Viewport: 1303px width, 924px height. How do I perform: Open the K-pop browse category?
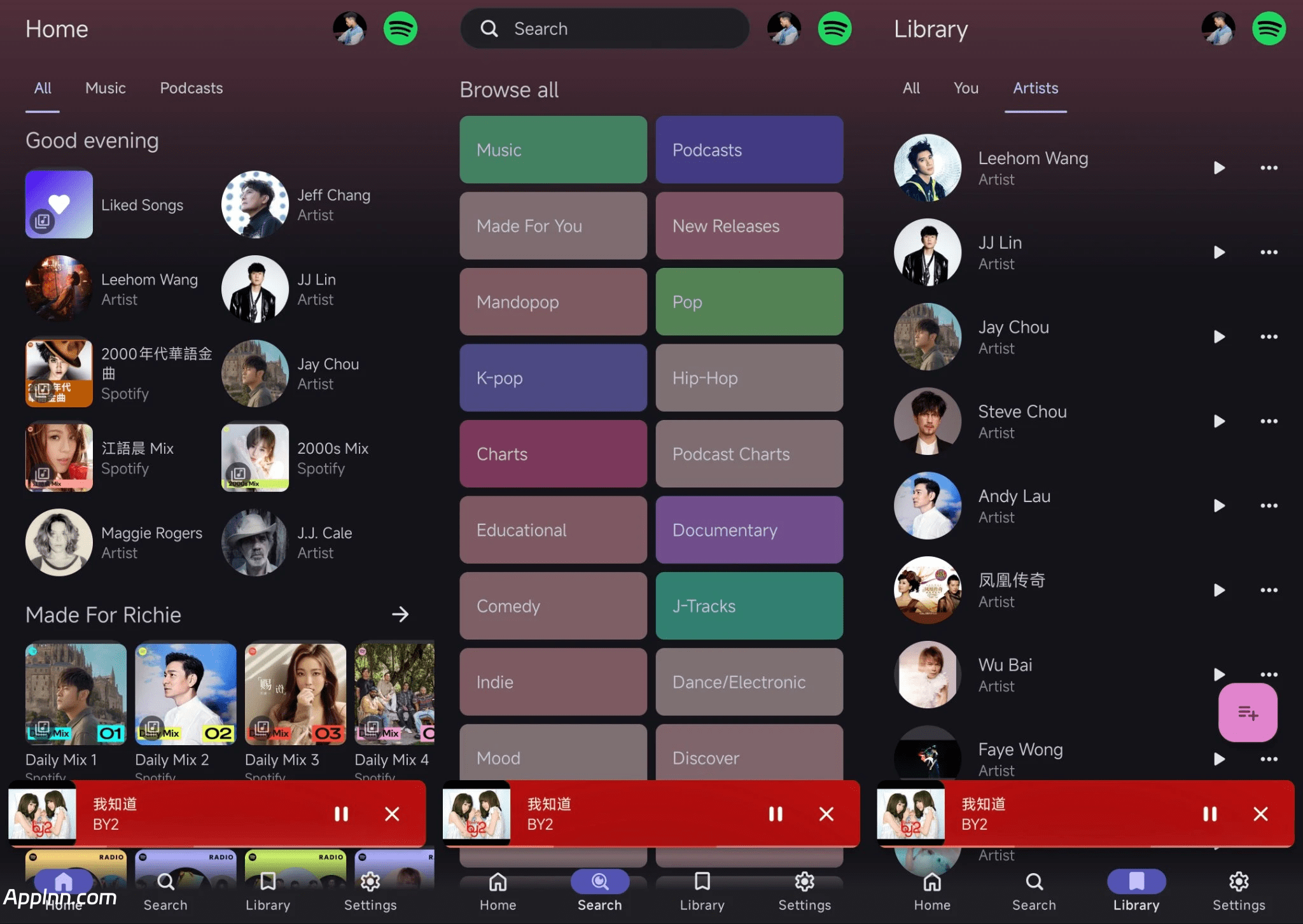(553, 378)
